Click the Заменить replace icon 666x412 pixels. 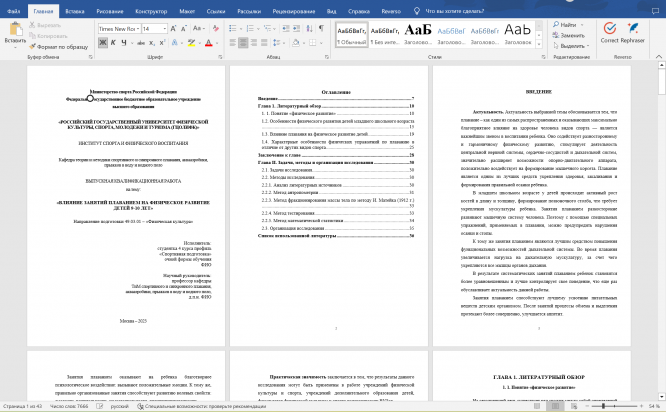tap(568, 35)
